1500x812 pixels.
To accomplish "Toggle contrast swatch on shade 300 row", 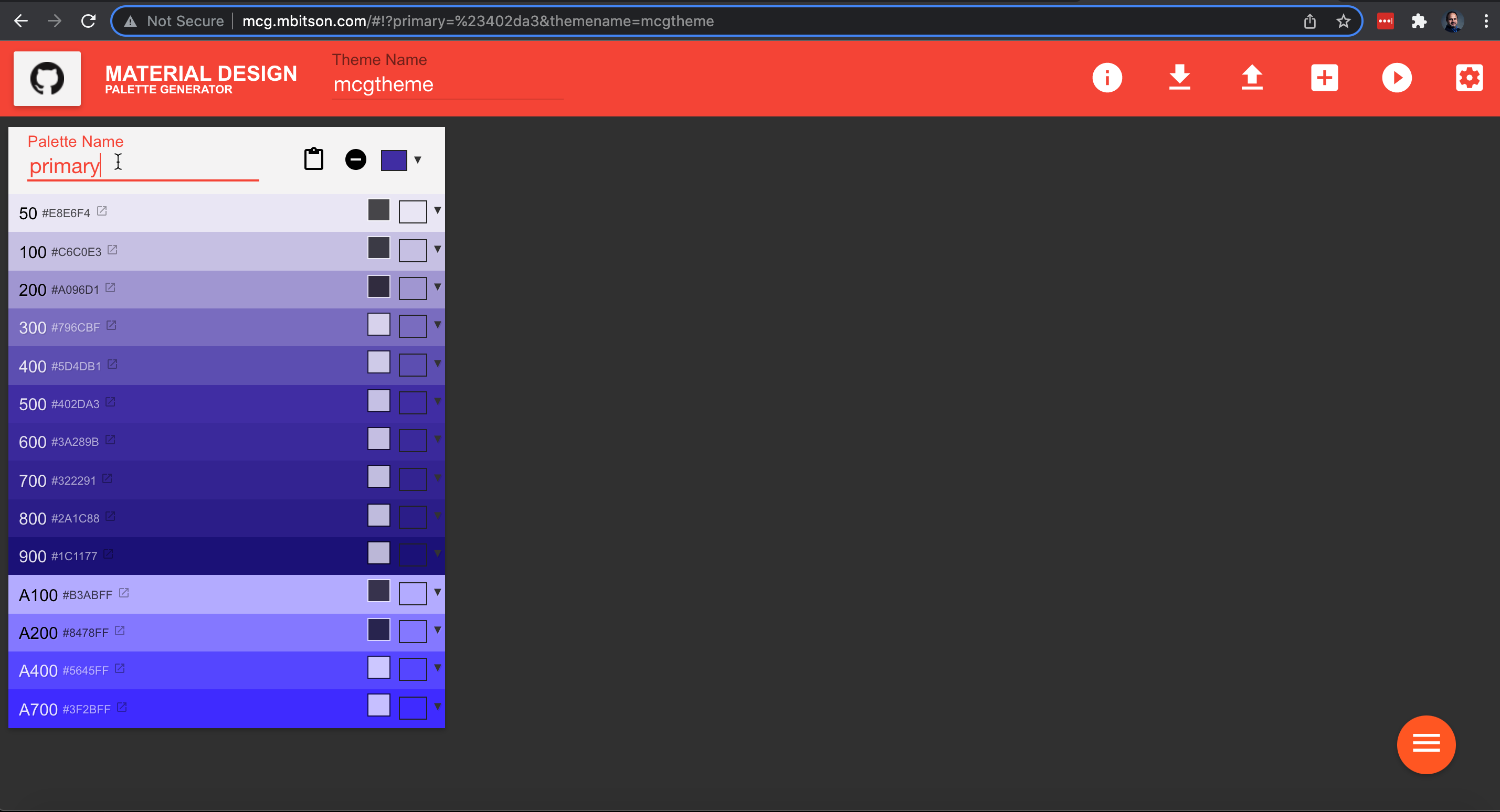I will click(378, 324).
